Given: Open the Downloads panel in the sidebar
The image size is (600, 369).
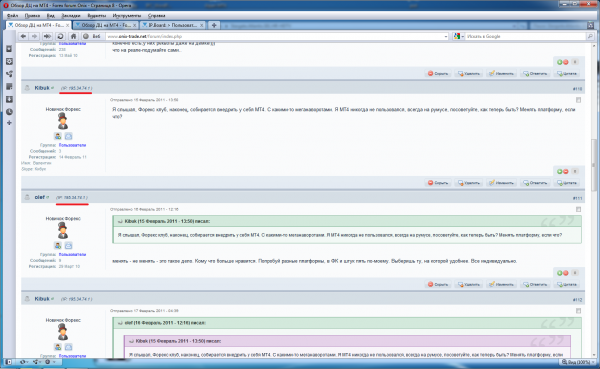Looking at the screenshot, I should click(9, 99).
